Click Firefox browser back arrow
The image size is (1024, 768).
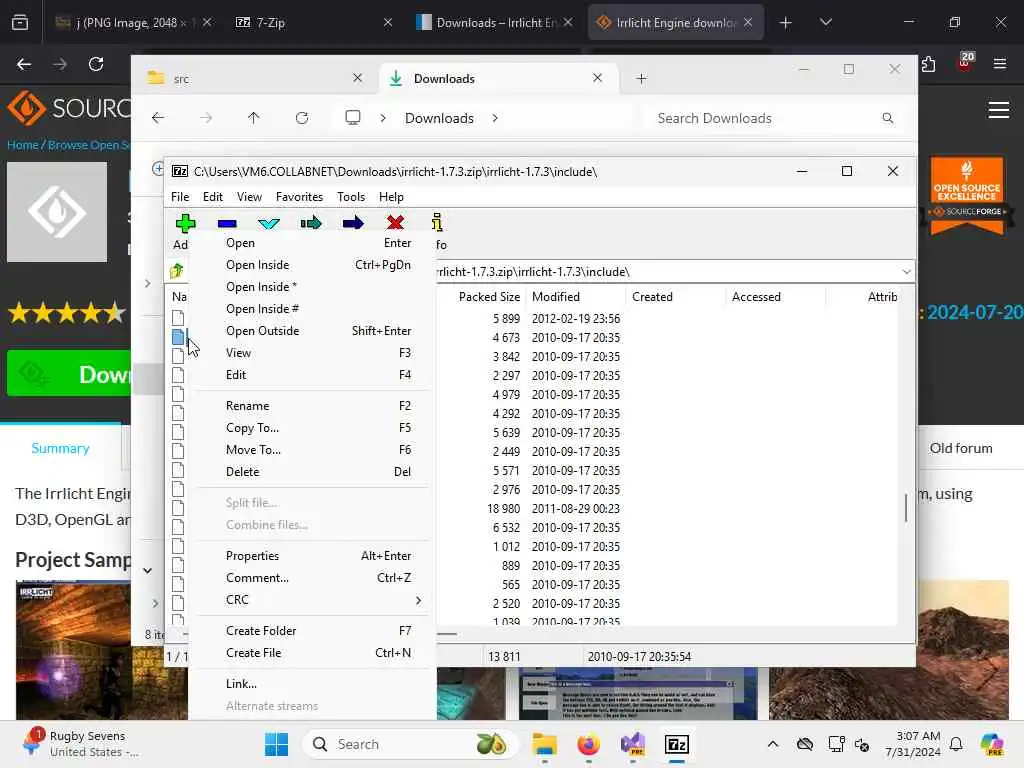tap(24, 64)
